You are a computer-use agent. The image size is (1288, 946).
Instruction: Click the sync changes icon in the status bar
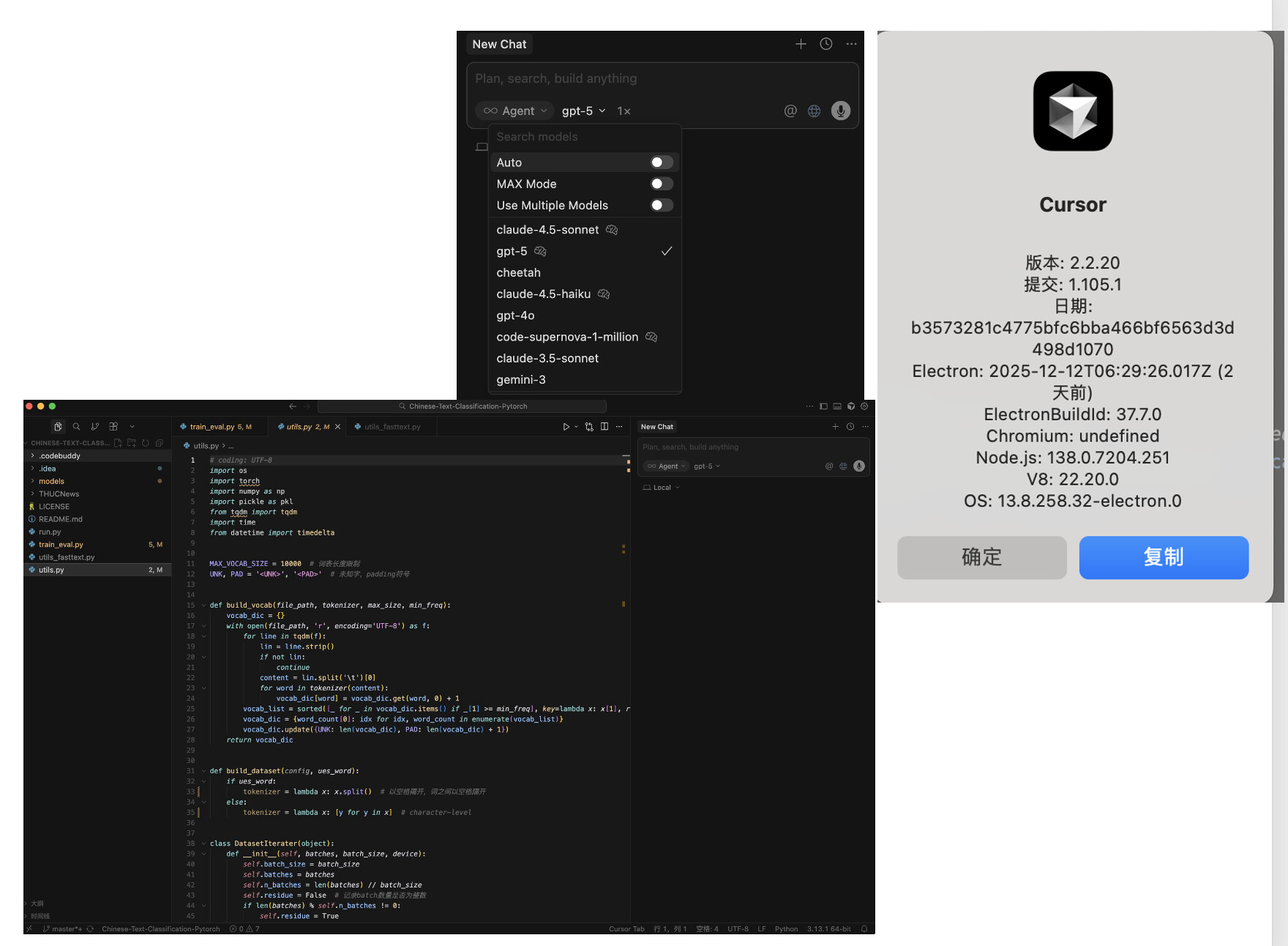[x=90, y=929]
